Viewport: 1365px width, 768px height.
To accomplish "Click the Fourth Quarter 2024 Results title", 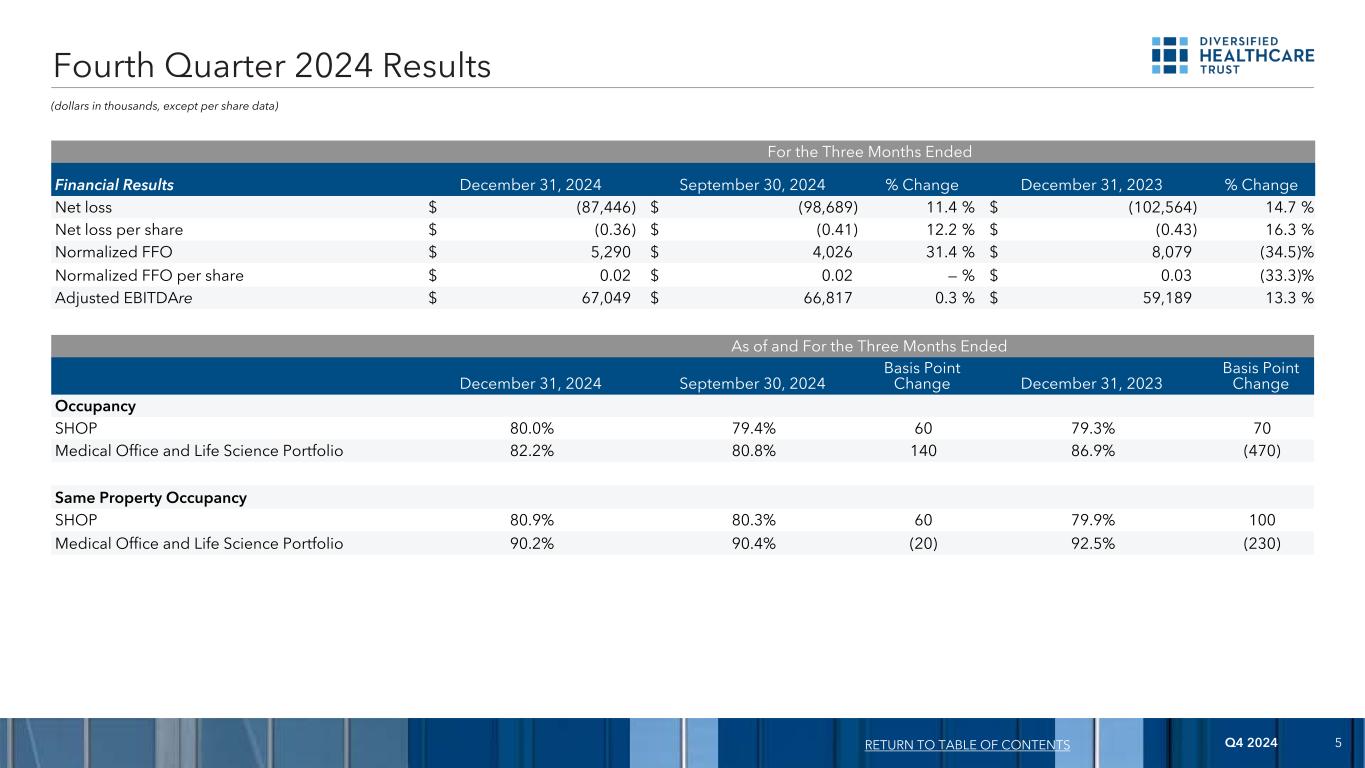I will point(271,66).
